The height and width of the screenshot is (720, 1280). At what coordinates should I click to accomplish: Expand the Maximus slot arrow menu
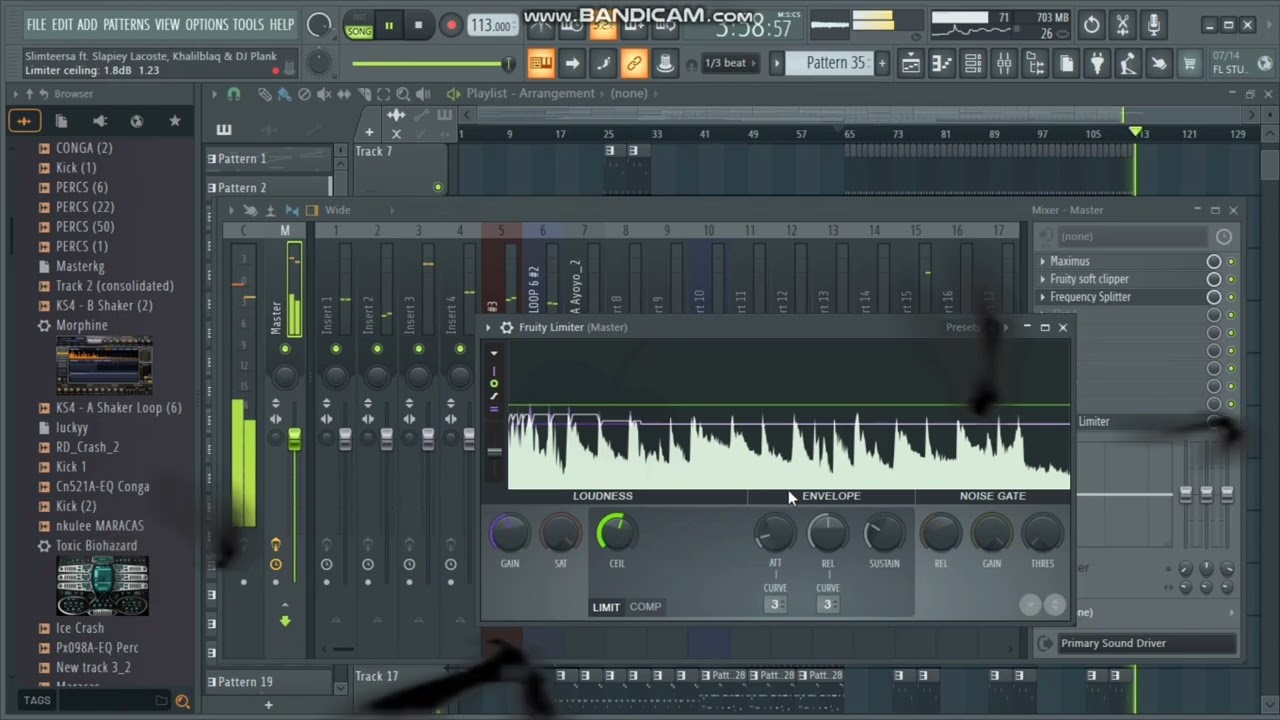tap(1043, 261)
